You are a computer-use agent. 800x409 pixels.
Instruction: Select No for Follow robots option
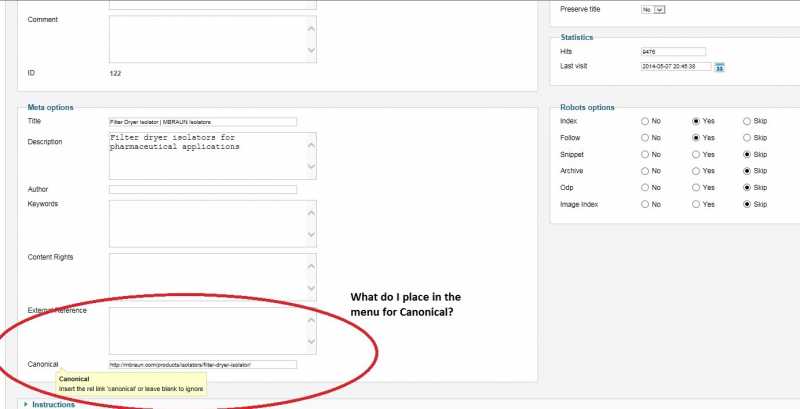point(645,137)
